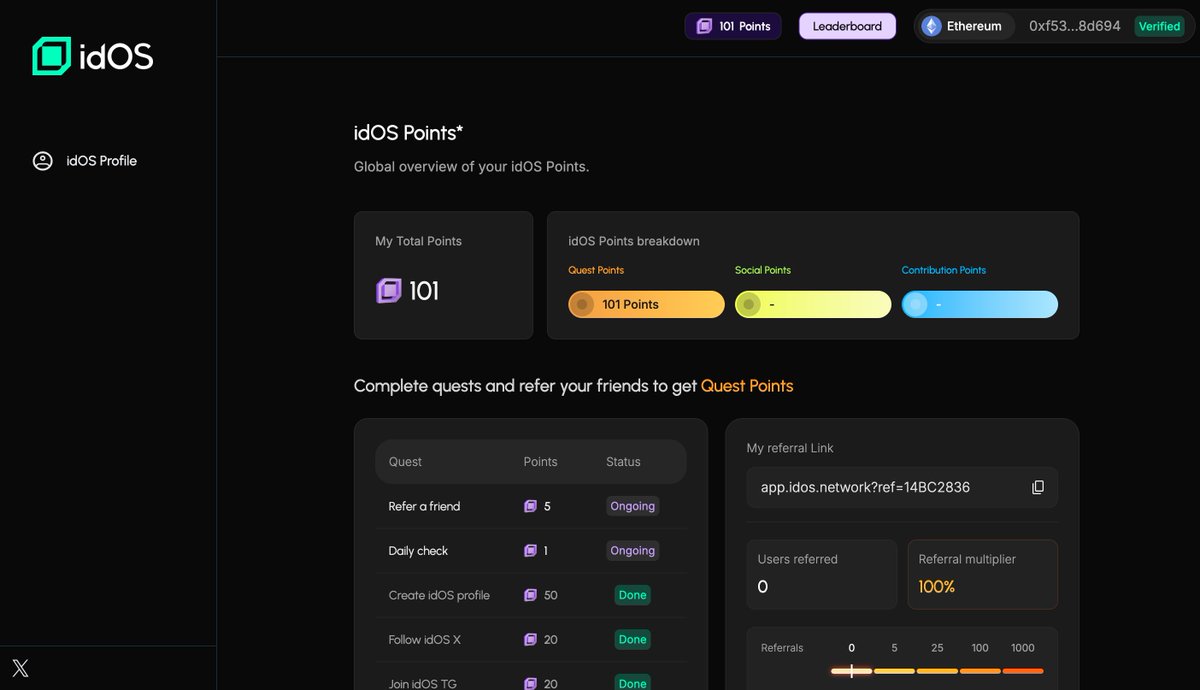
Task: Click the cube icon beside total 101
Action: (388, 291)
